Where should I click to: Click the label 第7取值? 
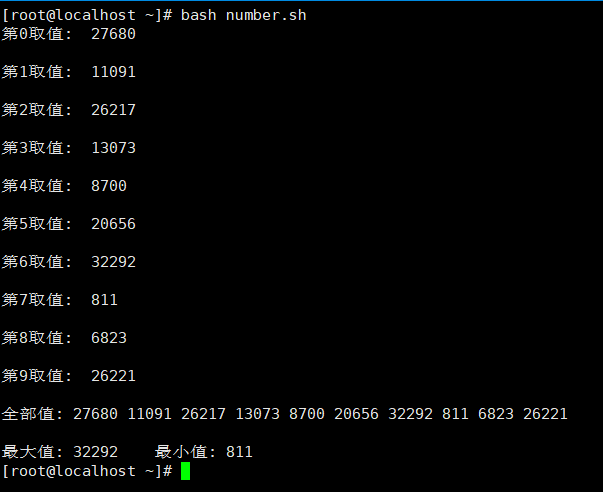[37, 300]
